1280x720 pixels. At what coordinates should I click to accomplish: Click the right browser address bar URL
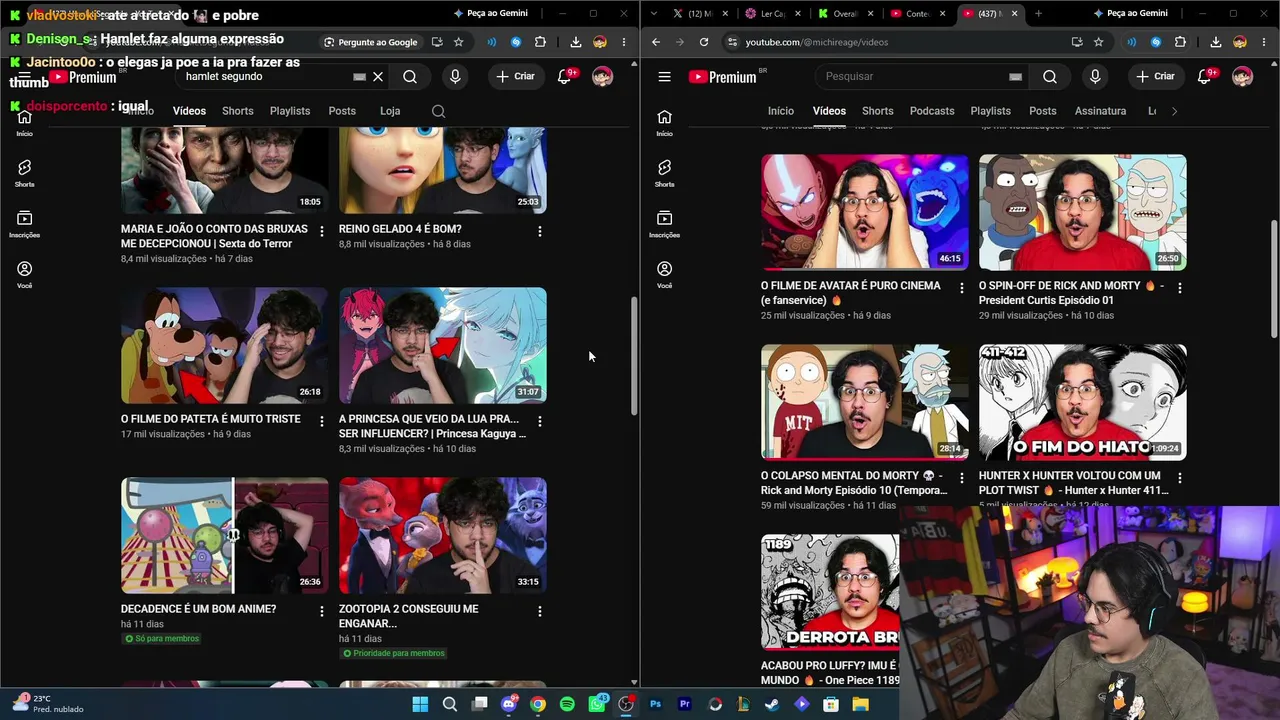point(817,42)
